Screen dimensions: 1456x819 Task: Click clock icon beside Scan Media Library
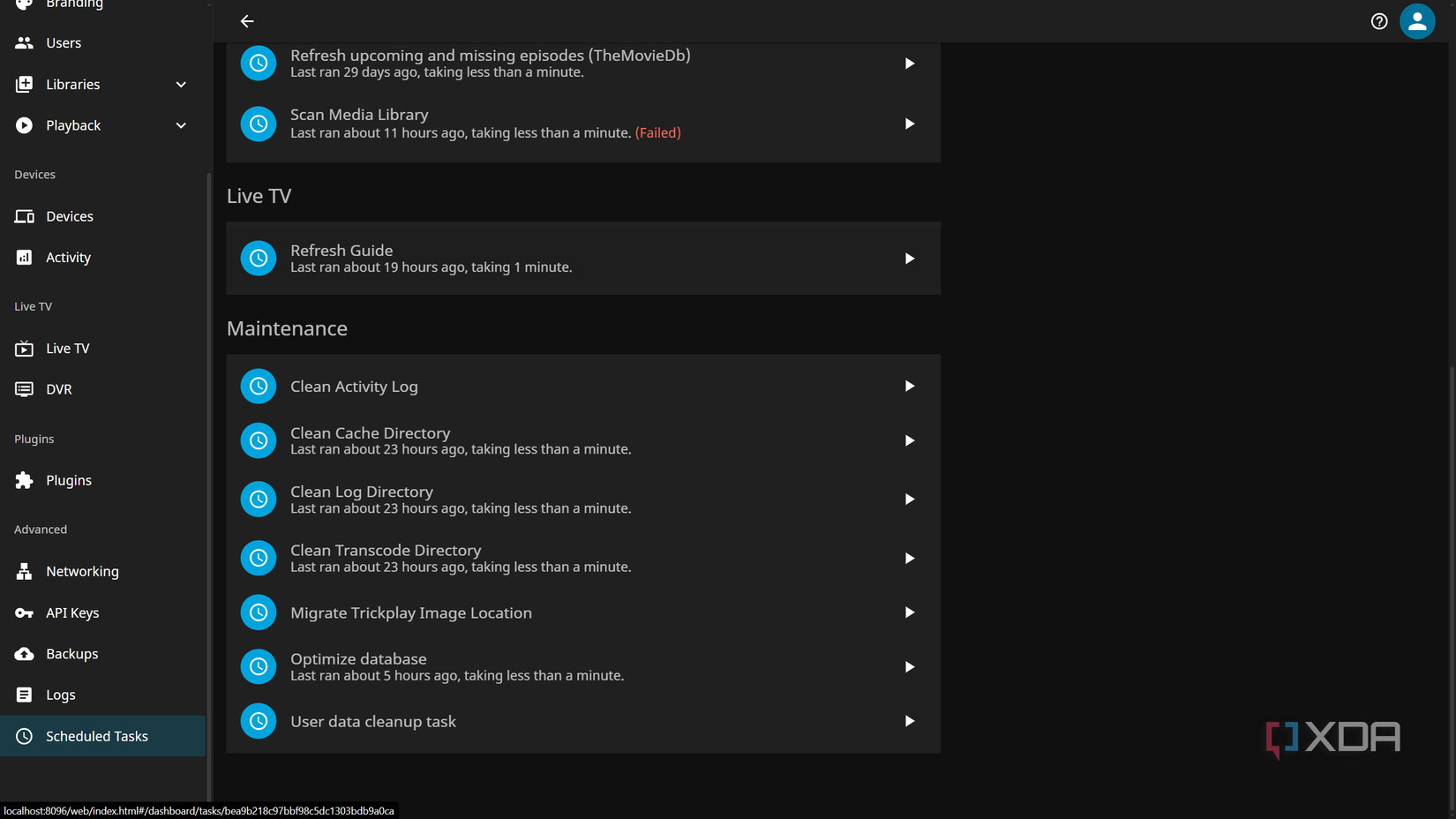259,124
